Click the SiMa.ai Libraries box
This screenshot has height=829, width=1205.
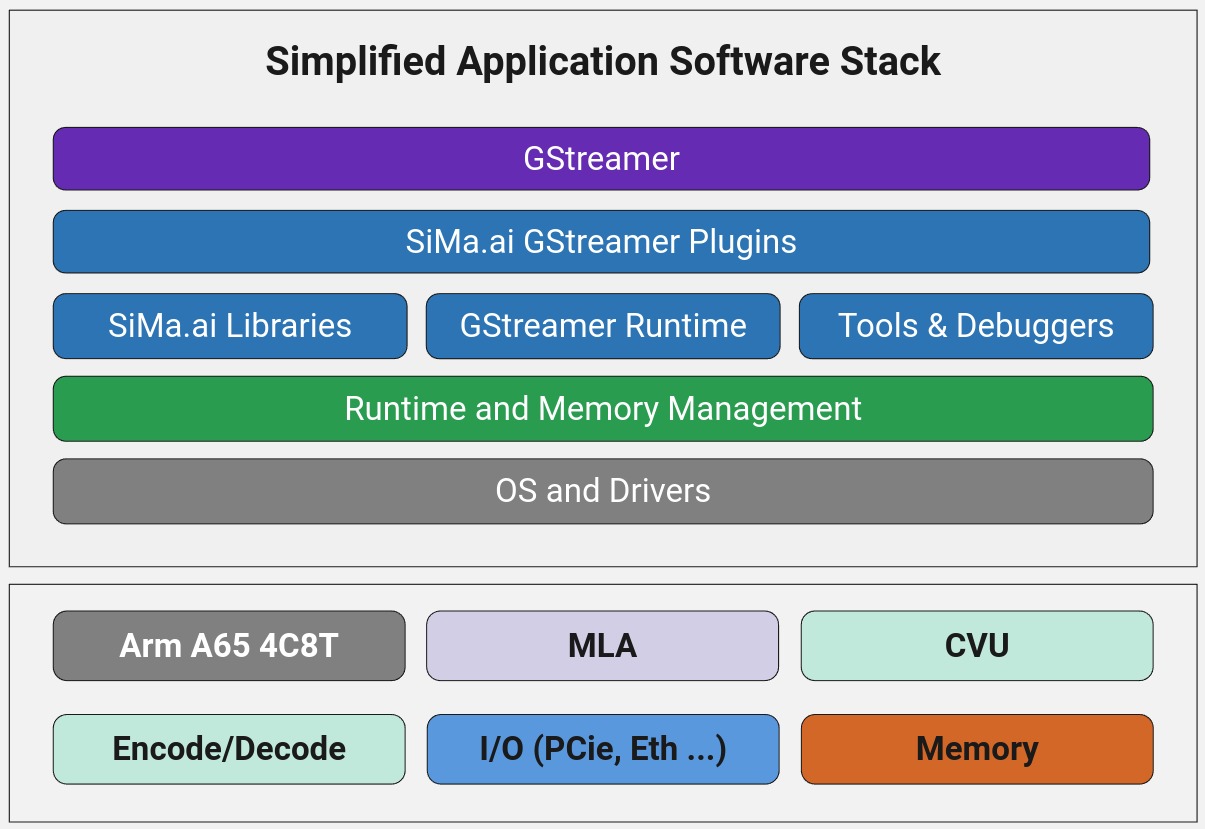(x=230, y=325)
